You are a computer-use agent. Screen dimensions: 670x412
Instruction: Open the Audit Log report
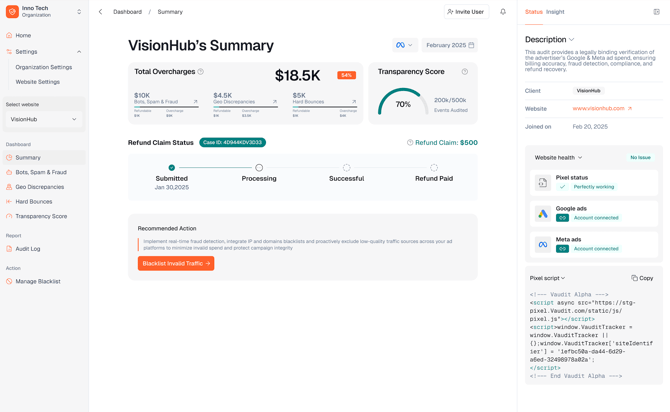[28, 249]
